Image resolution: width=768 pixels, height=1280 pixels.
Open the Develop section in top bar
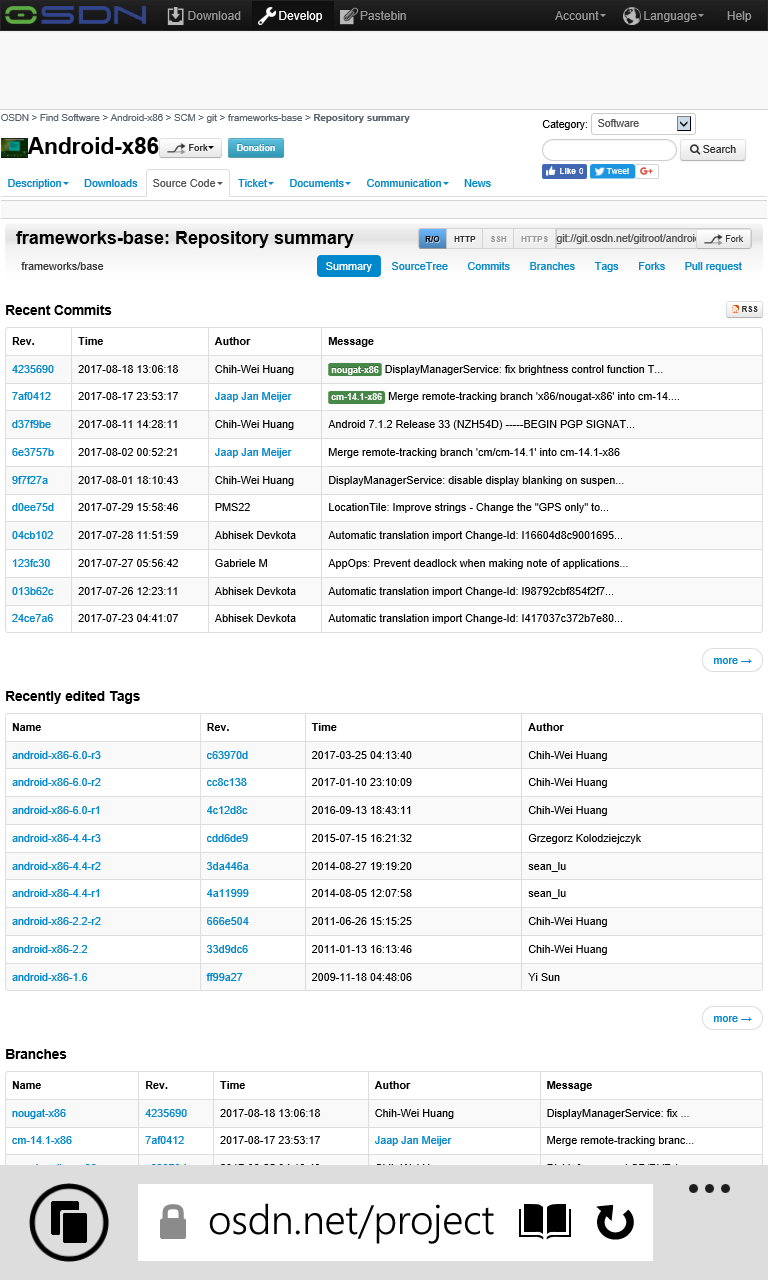click(291, 15)
